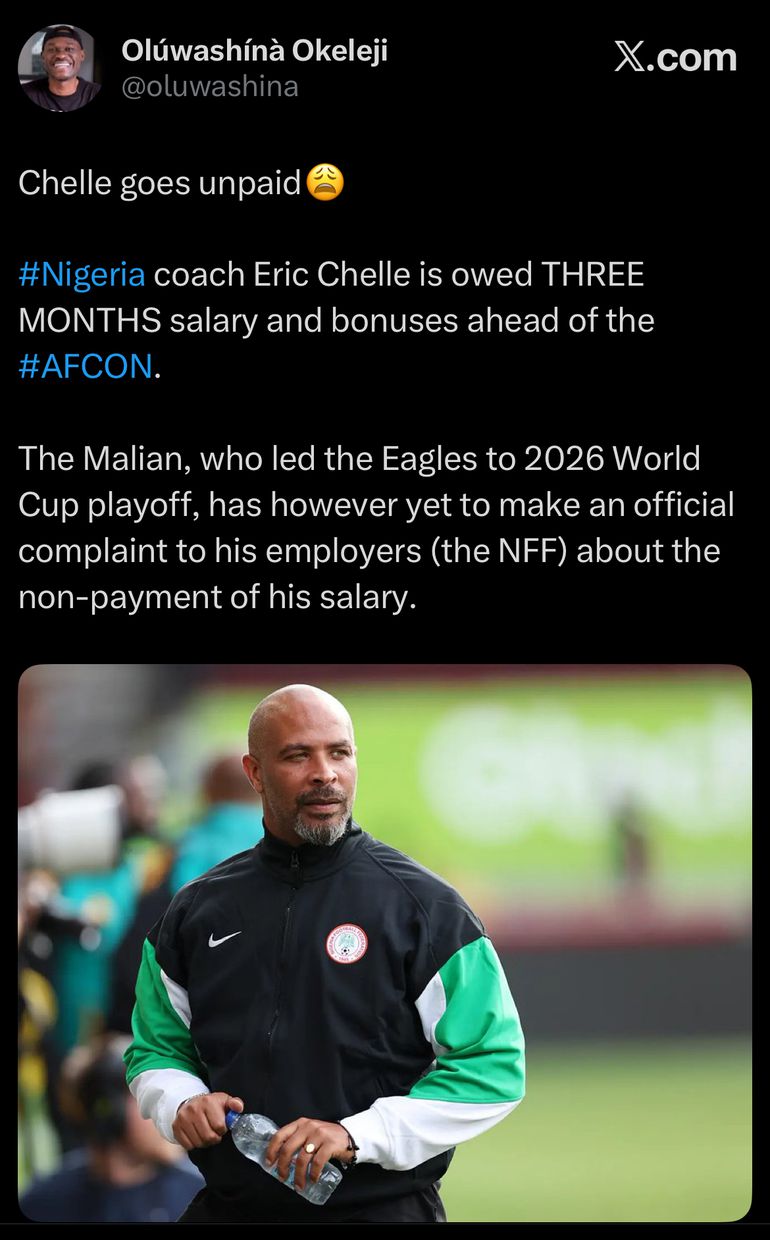Open the @oluwashina handle
Image resolution: width=770 pixels, height=1240 pixels.
(x=210, y=87)
